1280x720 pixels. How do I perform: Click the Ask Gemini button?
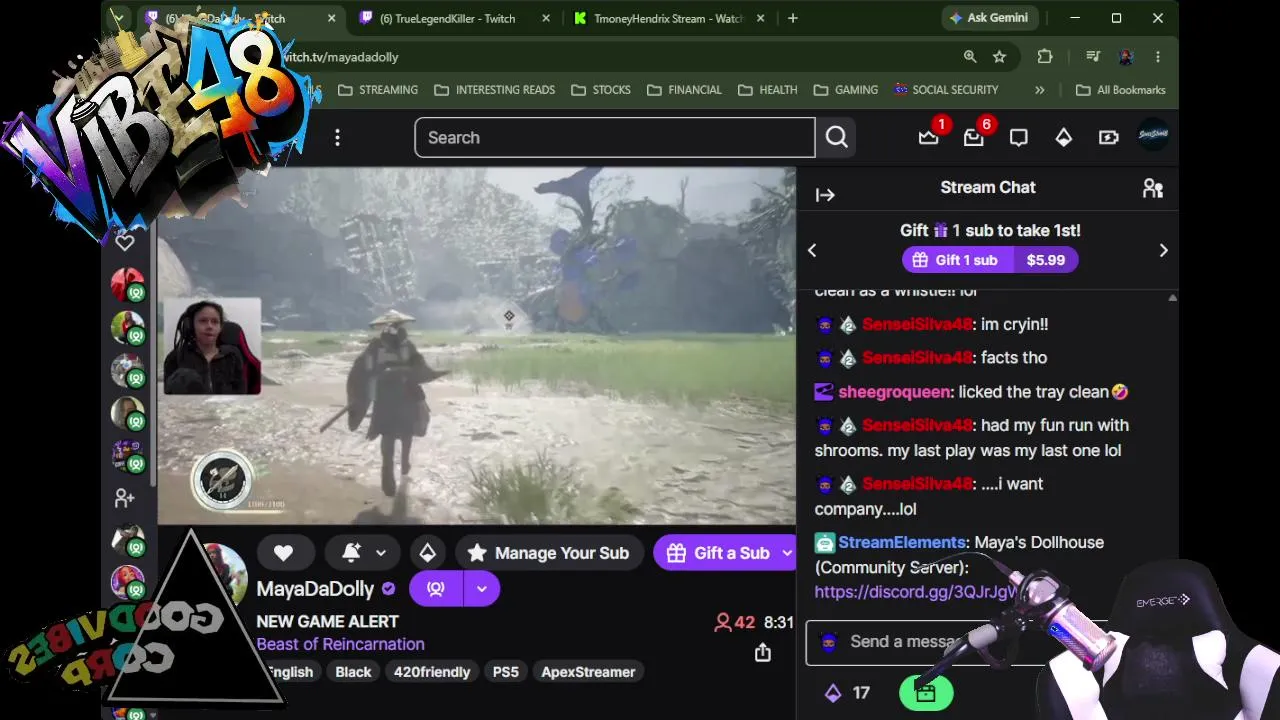coord(988,18)
